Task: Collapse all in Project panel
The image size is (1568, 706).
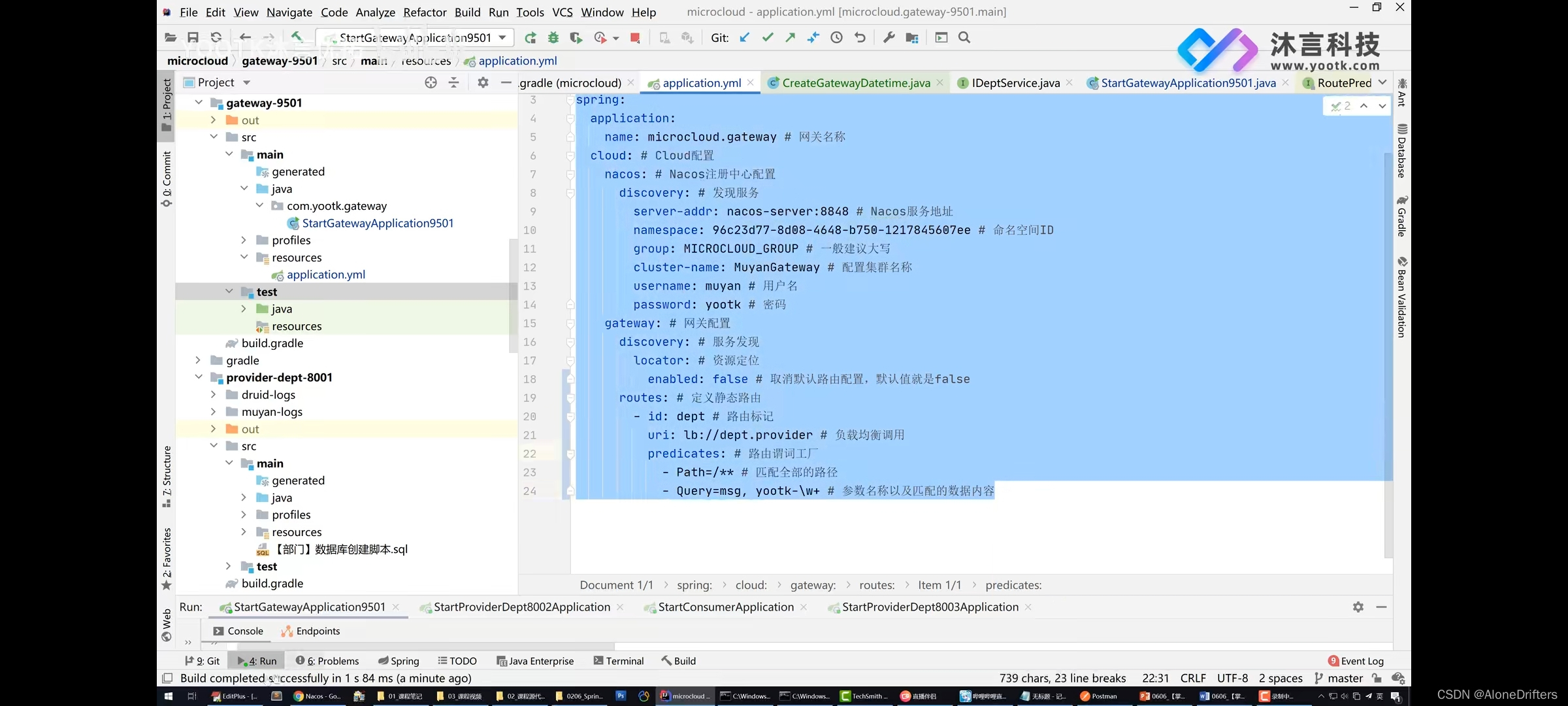Action: point(453,82)
